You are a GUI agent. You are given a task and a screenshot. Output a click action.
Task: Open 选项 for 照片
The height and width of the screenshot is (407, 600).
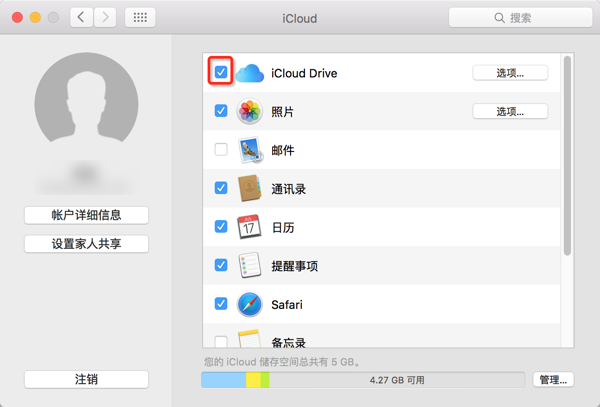click(510, 111)
